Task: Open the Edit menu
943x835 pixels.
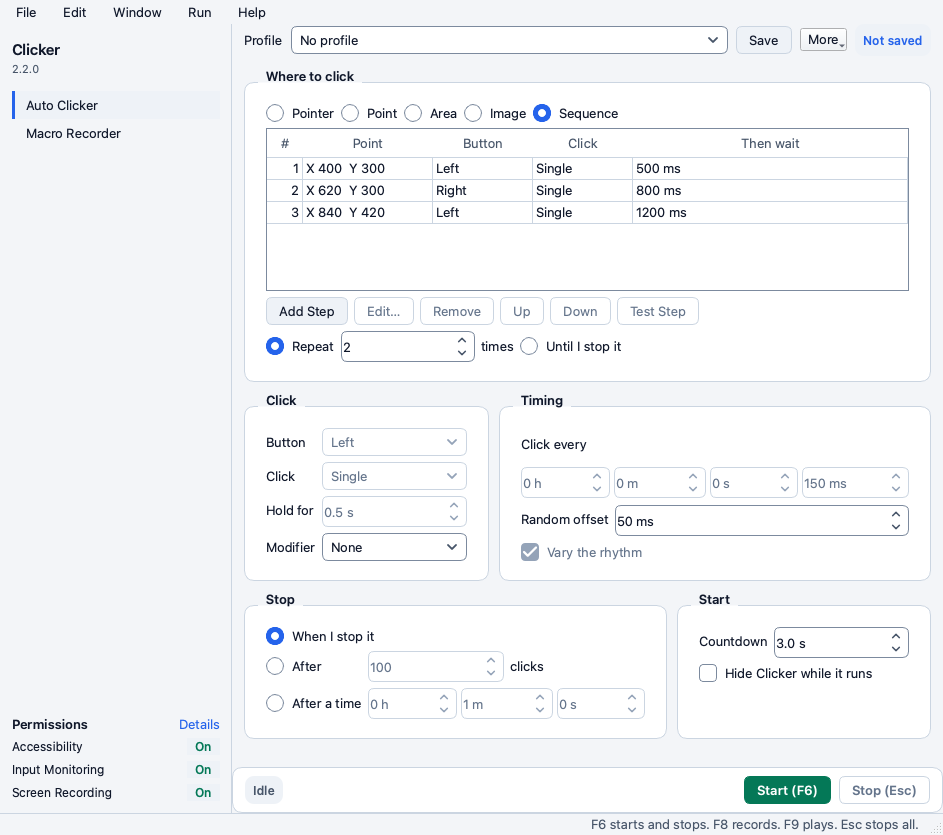Action: point(75,12)
